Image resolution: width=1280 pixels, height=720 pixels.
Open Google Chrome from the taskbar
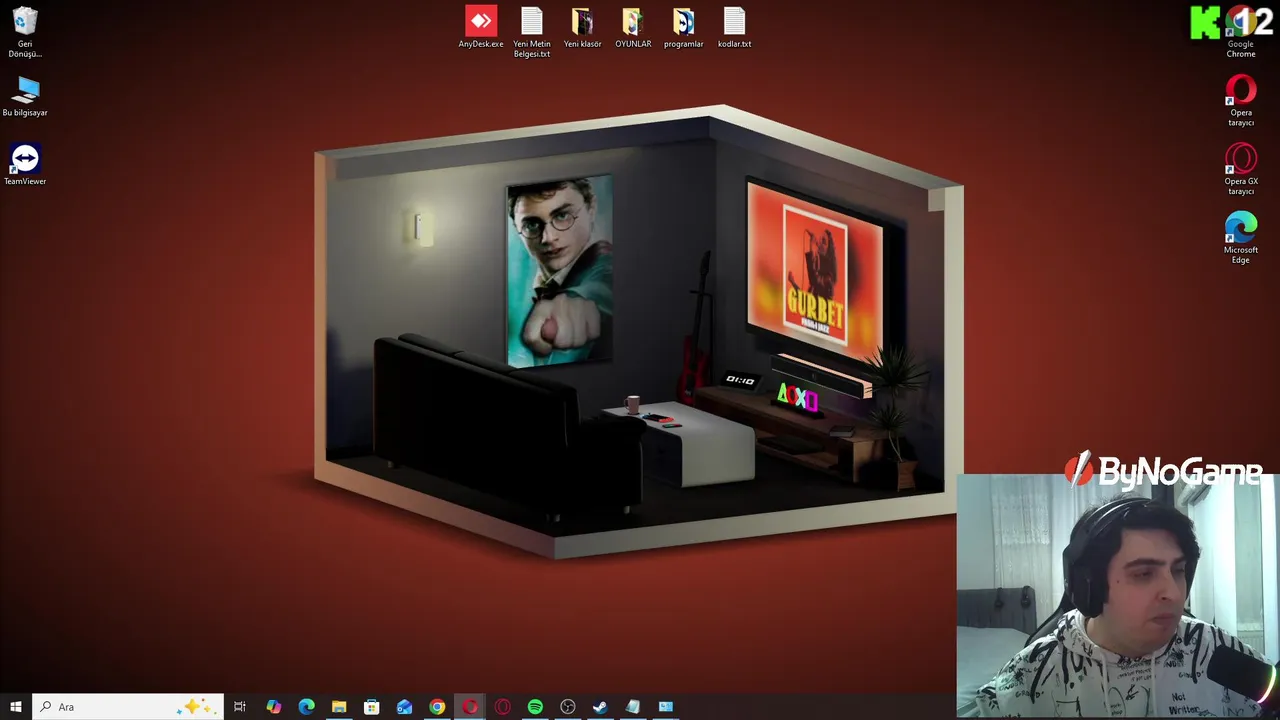tap(437, 707)
